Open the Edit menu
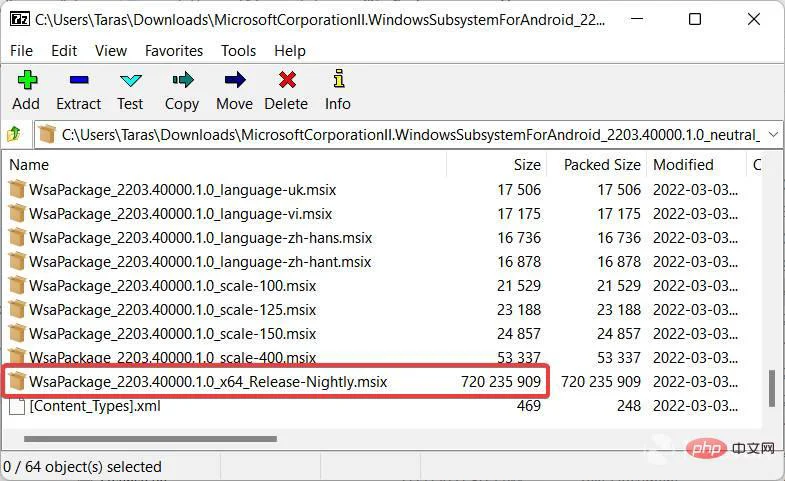The height and width of the screenshot is (481, 785). coord(64,51)
